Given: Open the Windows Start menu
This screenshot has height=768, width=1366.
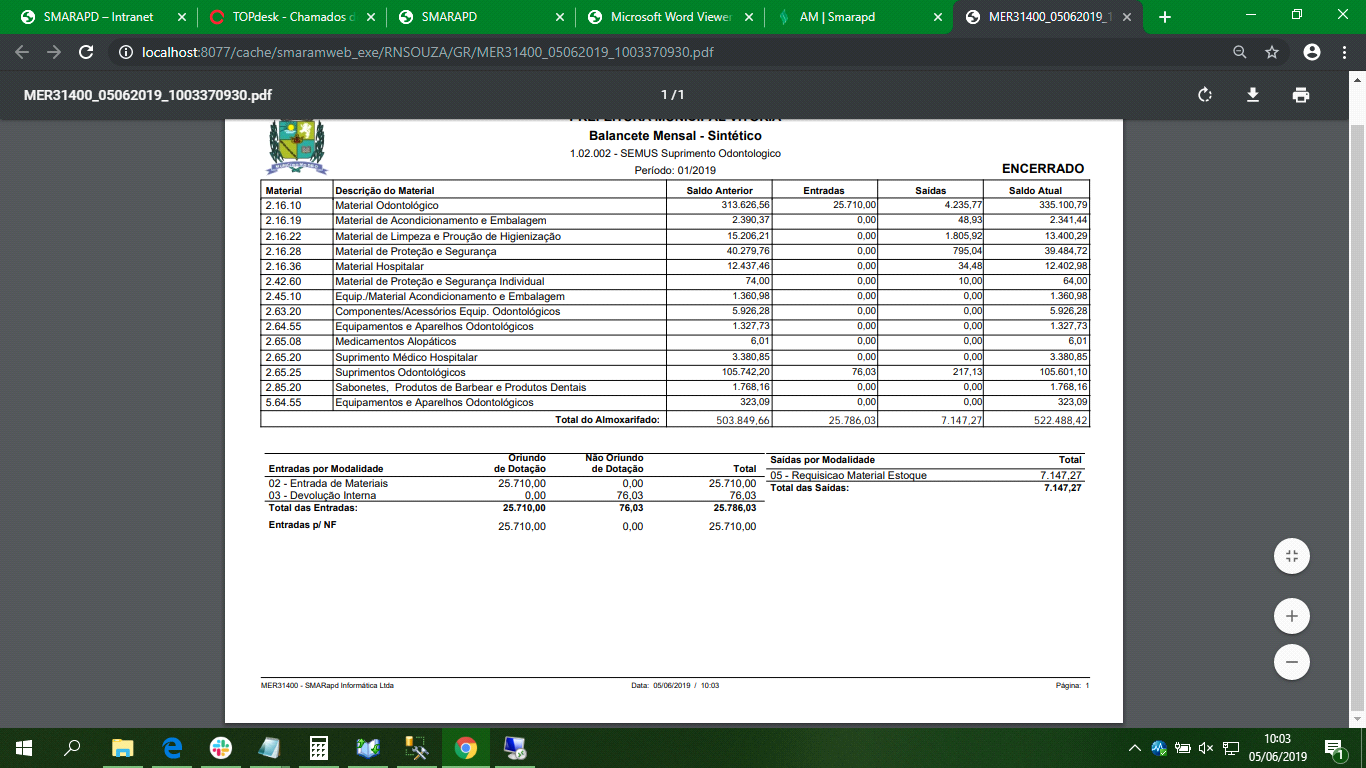Looking at the screenshot, I should [x=23, y=747].
